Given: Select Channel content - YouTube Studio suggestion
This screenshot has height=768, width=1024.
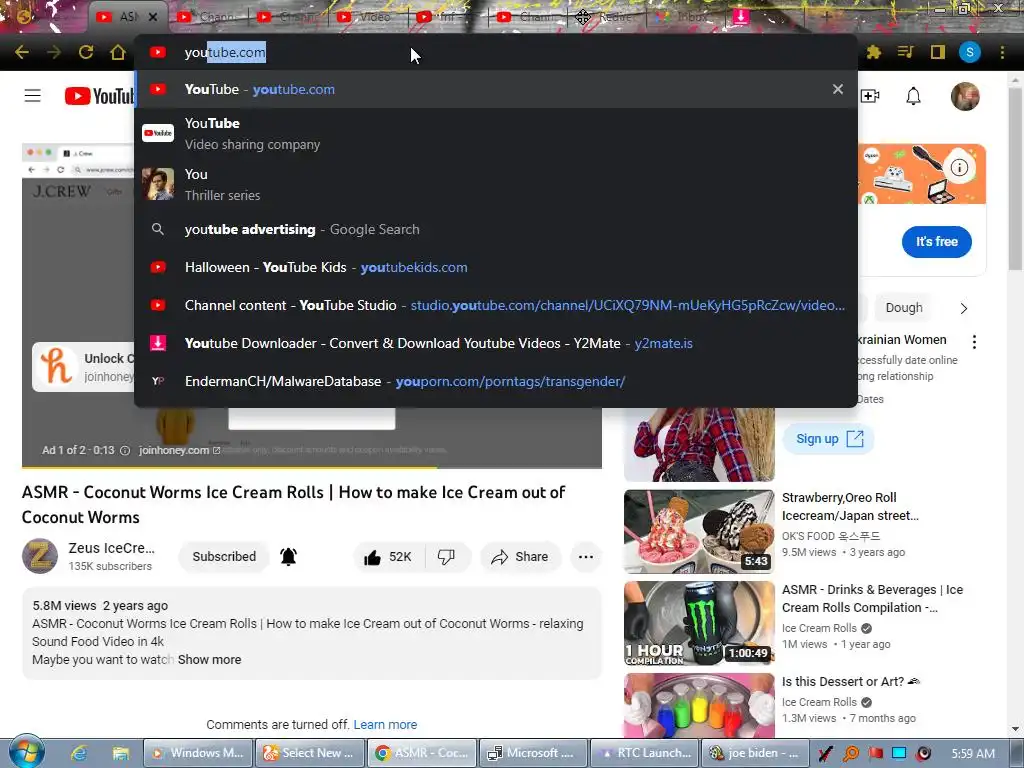Looking at the screenshot, I should (496, 305).
